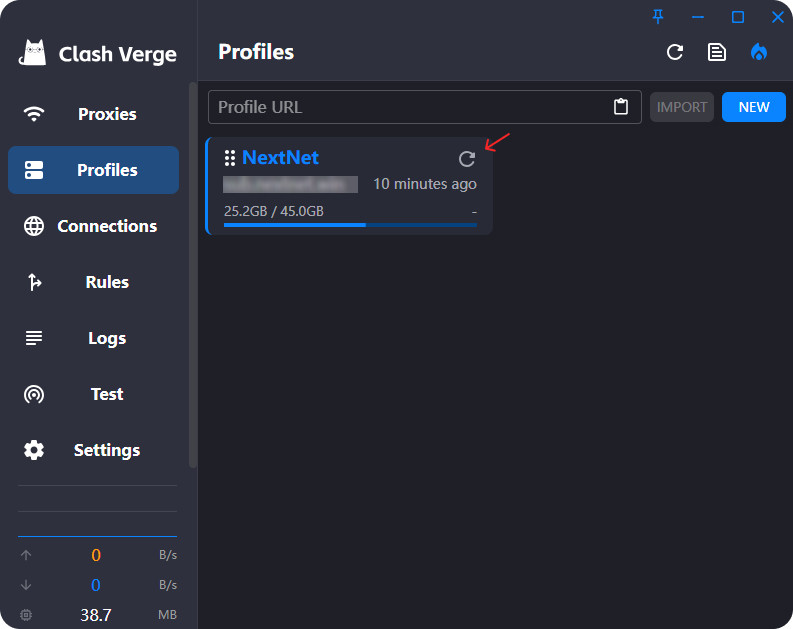The width and height of the screenshot is (793, 629).
Task: Click the flame icon in header
Action: coord(759,52)
